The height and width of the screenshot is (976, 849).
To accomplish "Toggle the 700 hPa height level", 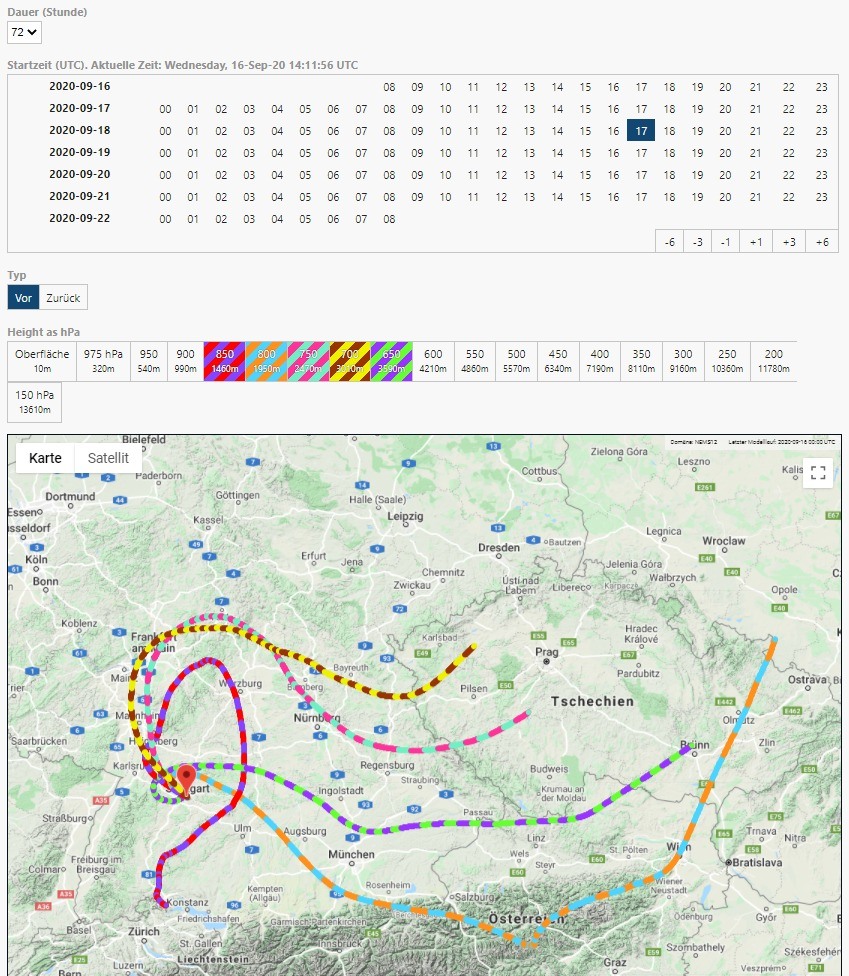I will [349, 360].
